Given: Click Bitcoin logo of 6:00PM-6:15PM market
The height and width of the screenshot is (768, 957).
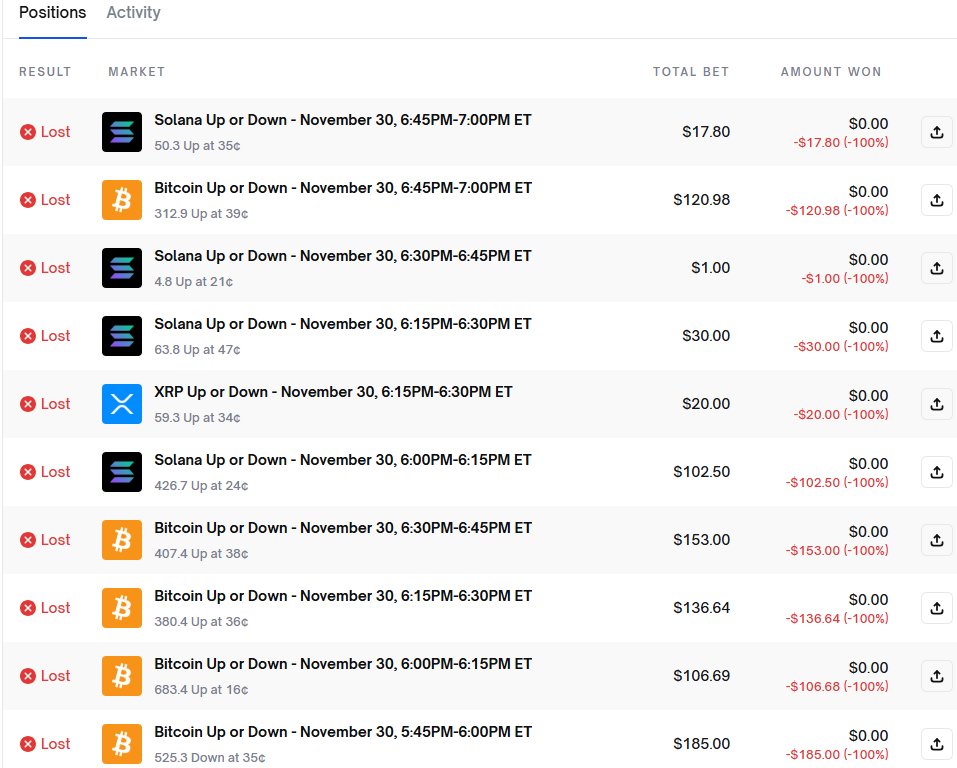Looking at the screenshot, I should click(x=122, y=676).
